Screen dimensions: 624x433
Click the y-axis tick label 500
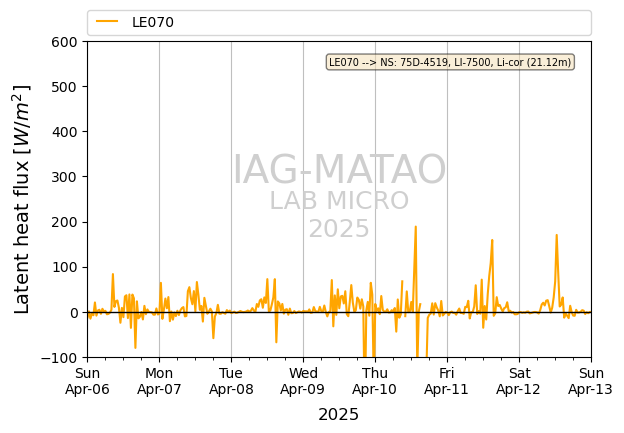click(64, 87)
